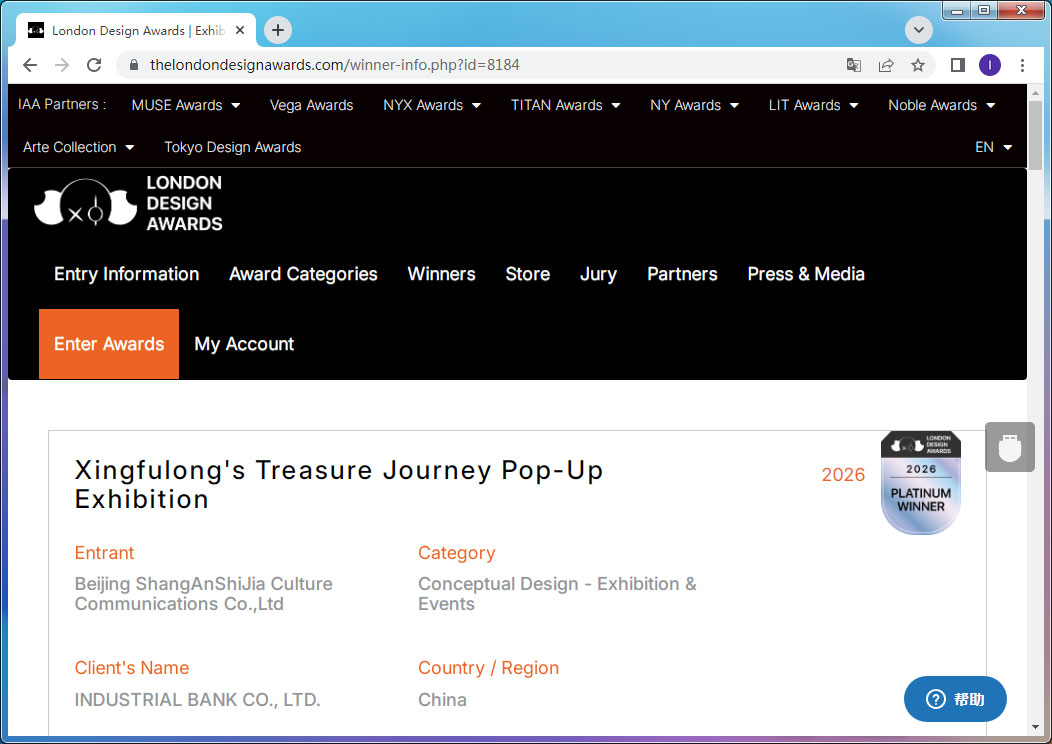1052x744 pixels.
Task: Open the Tokyo Design Awards link
Action: pos(233,147)
